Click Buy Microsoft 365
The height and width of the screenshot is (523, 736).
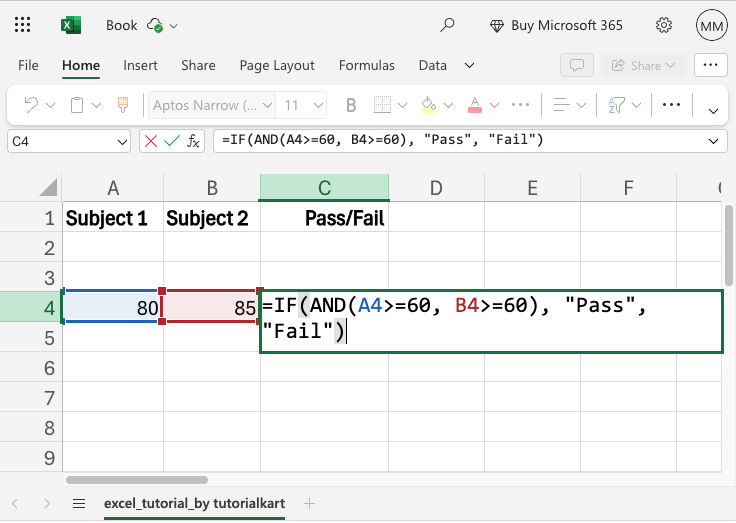click(556, 25)
